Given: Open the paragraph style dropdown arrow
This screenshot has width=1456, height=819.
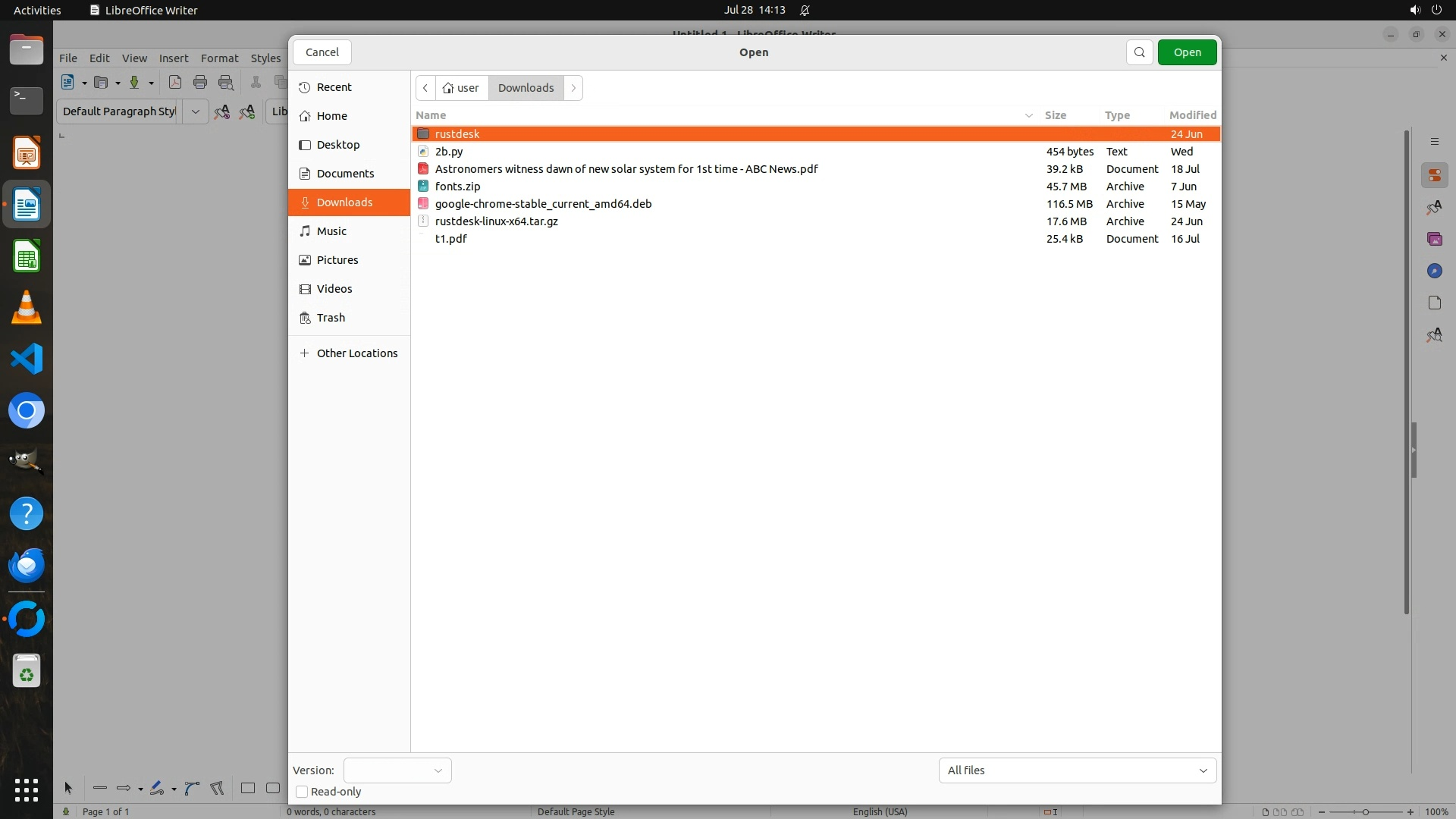Looking at the screenshot, I should tap(195, 111).
